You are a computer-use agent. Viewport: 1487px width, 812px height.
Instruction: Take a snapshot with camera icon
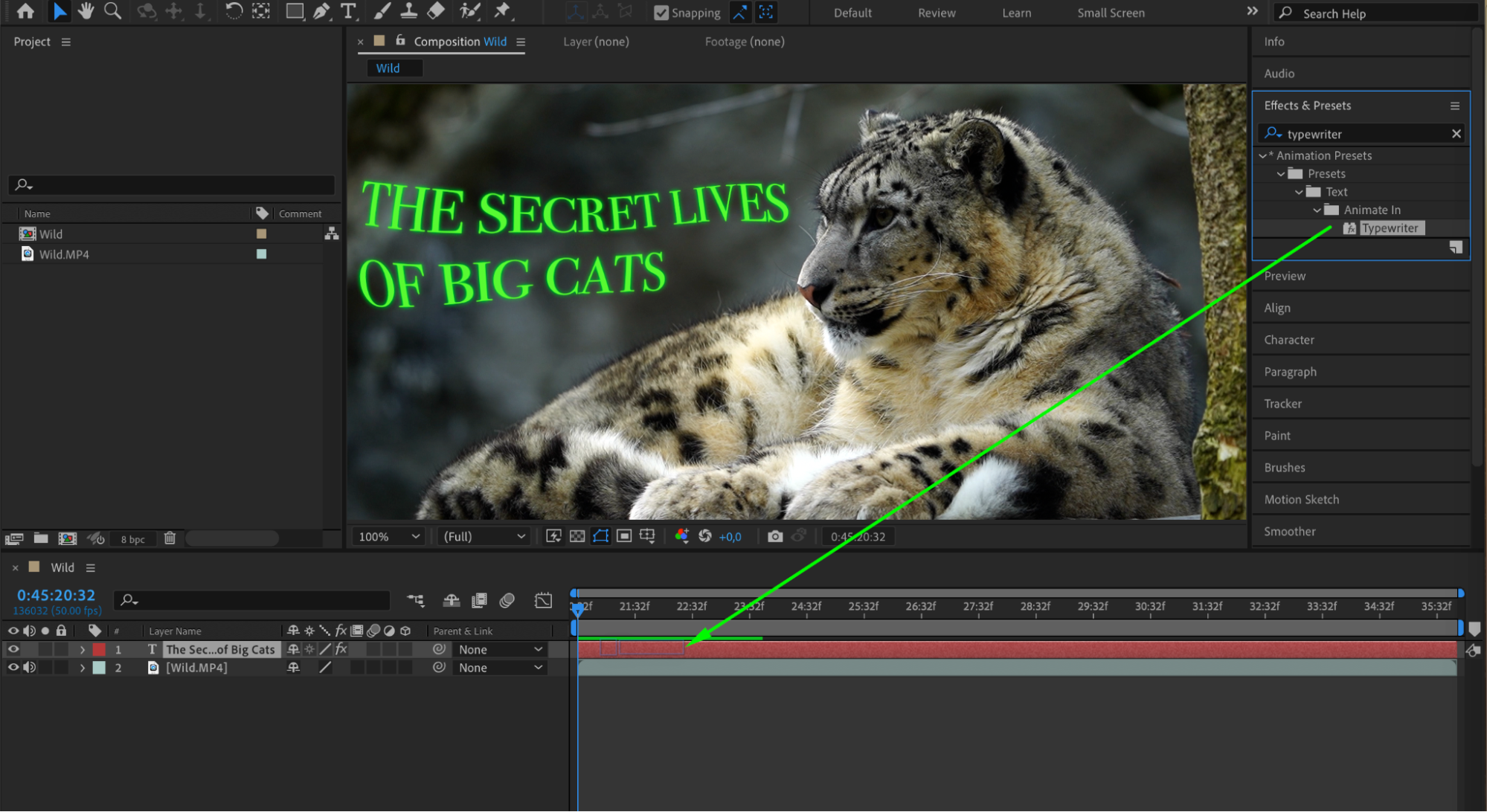coord(774,536)
